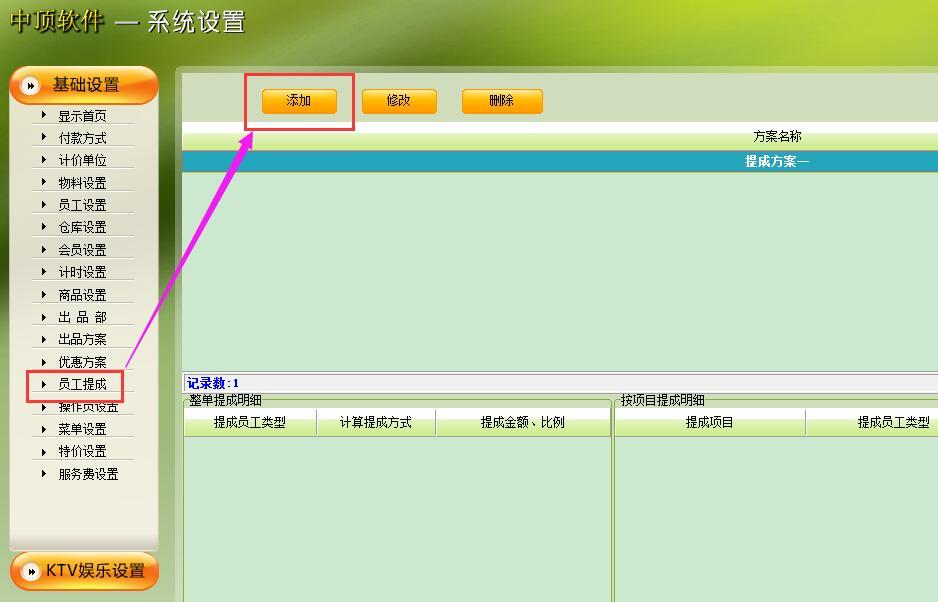Click the arrow bullet beside 仓库设置
The width and height of the screenshot is (938, 602).
click(x=44, y=226)
